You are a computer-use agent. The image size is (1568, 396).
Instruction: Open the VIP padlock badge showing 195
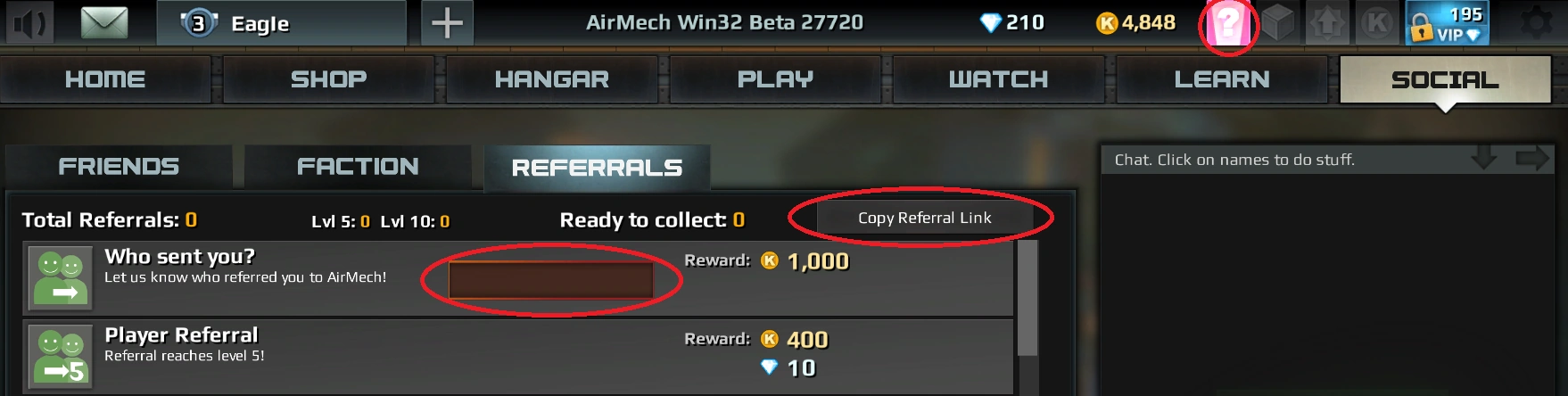click(x=1447, y=23)
